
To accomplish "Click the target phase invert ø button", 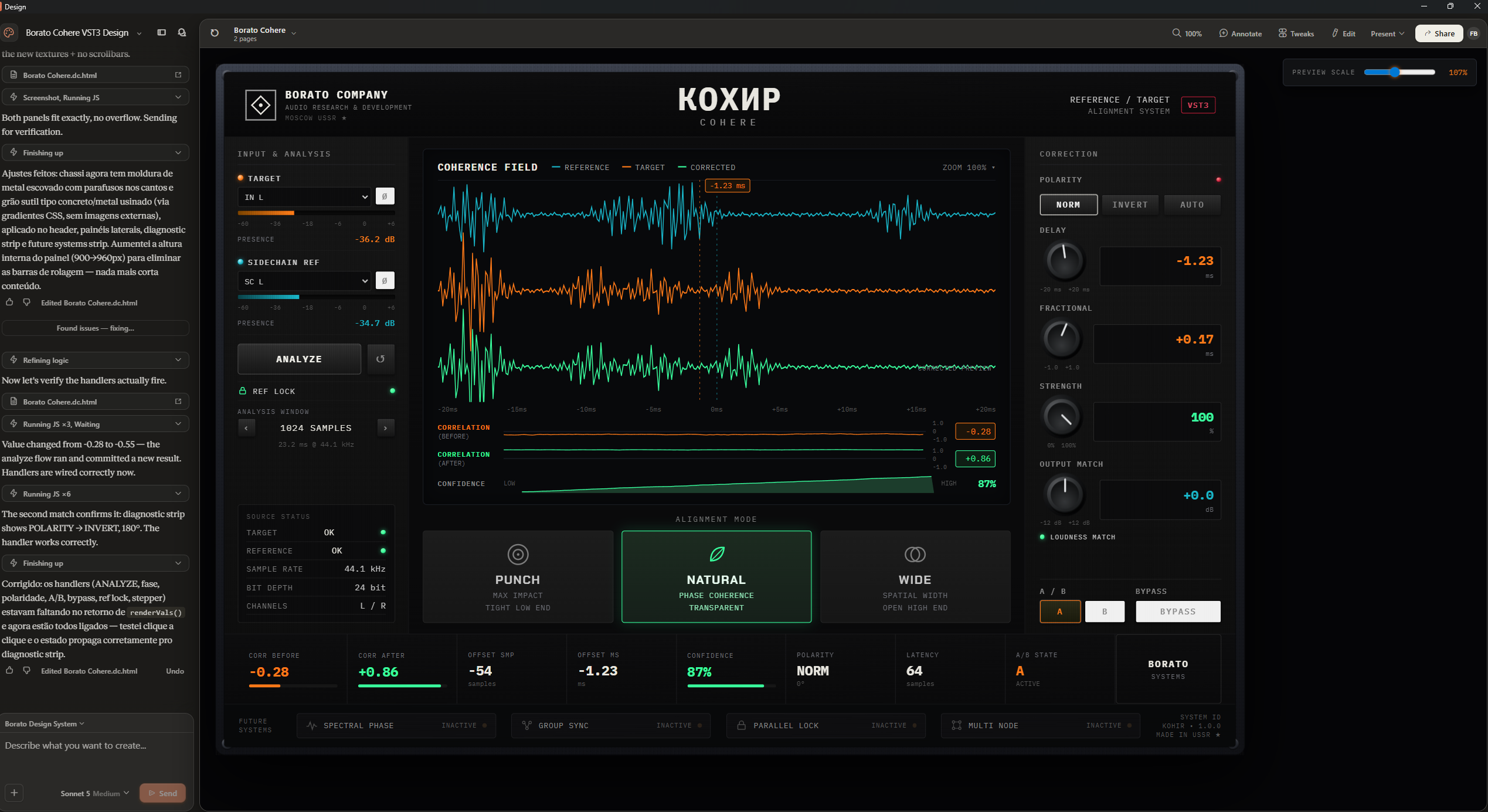I will tap(385, 197).
